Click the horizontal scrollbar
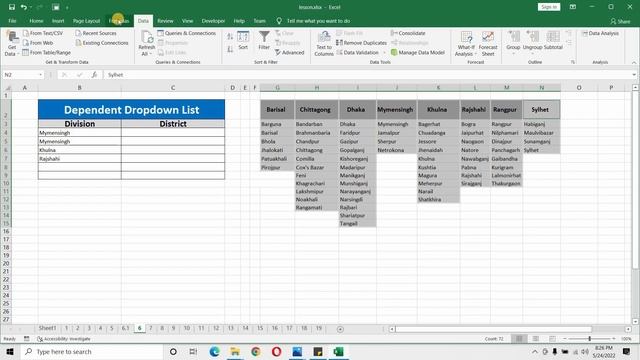 point(493,329)
